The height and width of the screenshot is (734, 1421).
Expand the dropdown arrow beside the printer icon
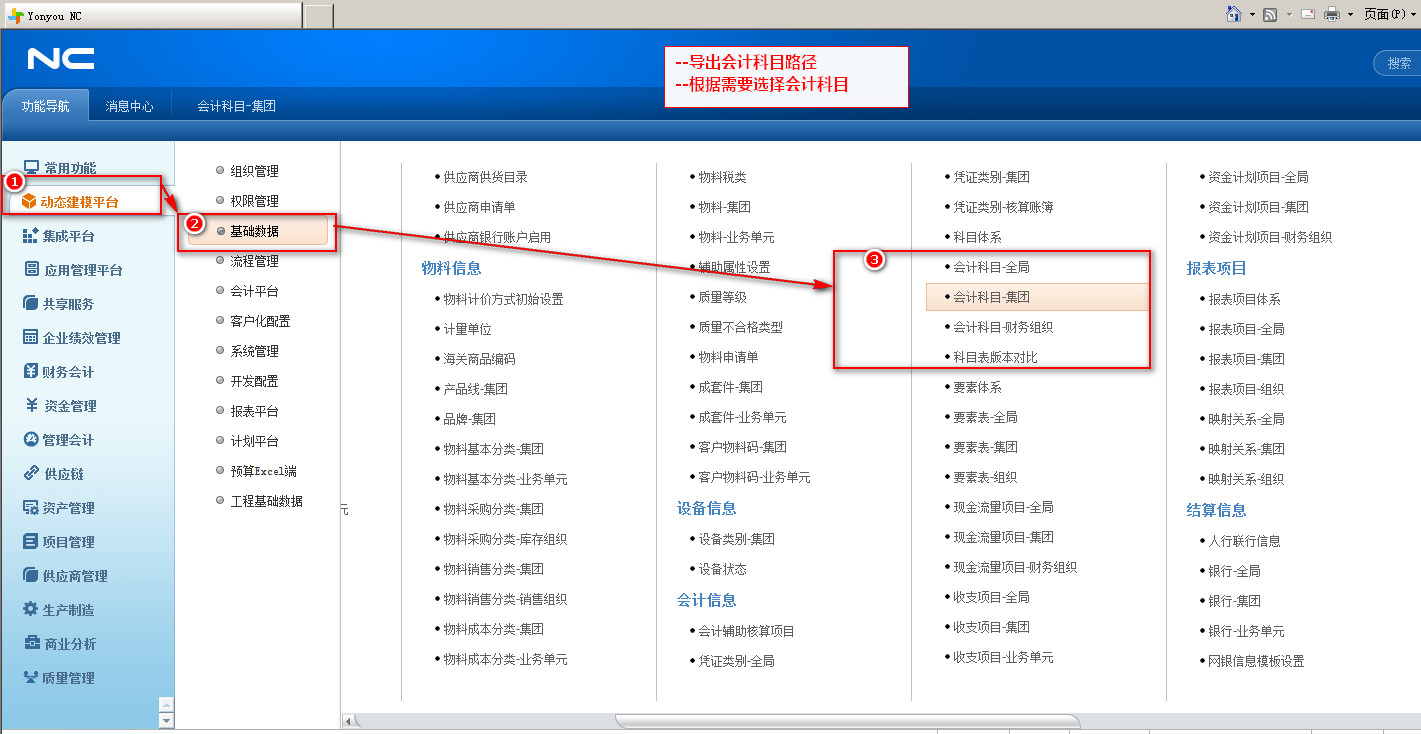pos(1350,14)
